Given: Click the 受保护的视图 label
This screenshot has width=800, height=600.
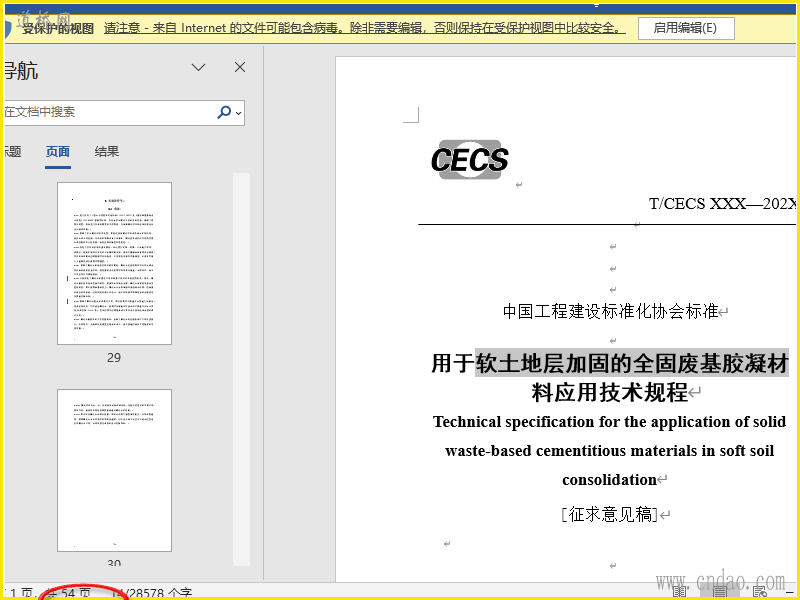Looking at the screenshot, I should (x=58, y=29).
